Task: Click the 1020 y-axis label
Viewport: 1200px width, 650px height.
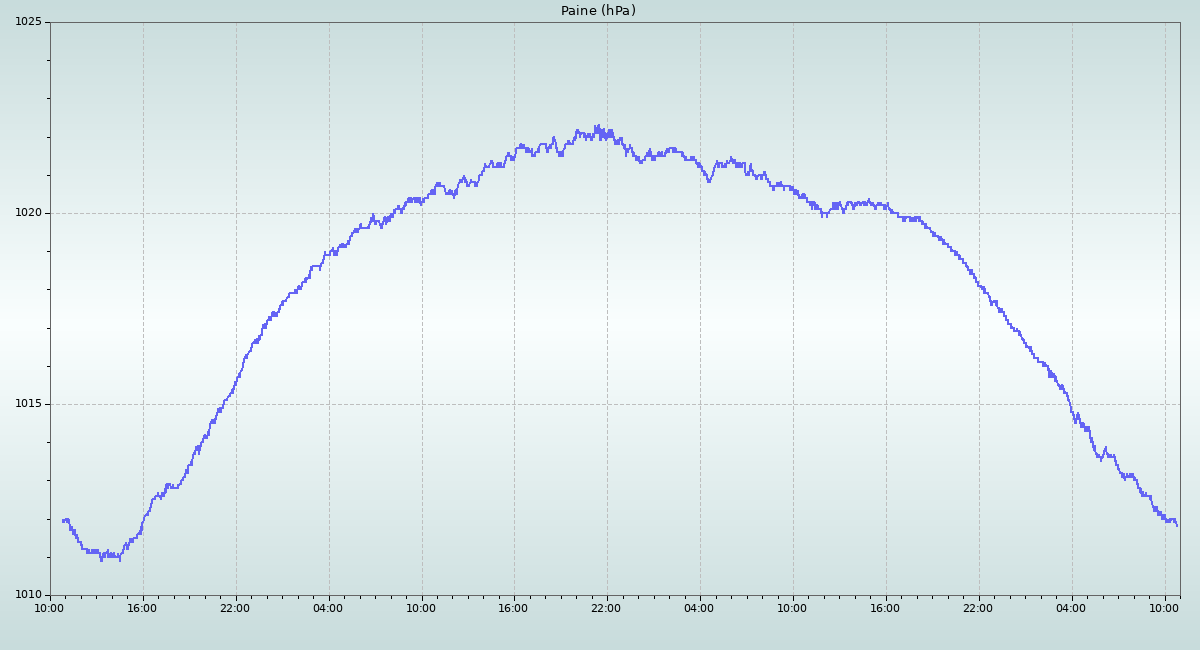Action: 27,213
